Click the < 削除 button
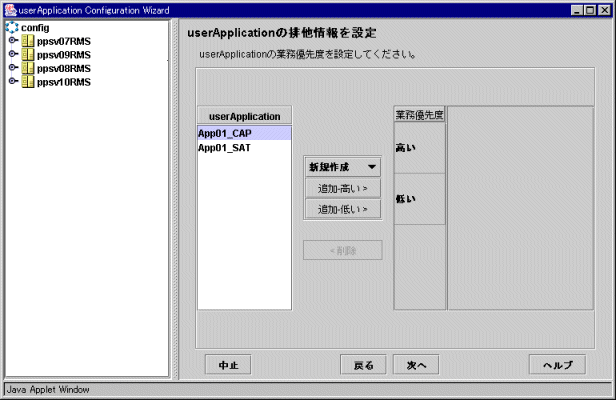The width and height of the screenshot is (616, 400). [343, 250]
